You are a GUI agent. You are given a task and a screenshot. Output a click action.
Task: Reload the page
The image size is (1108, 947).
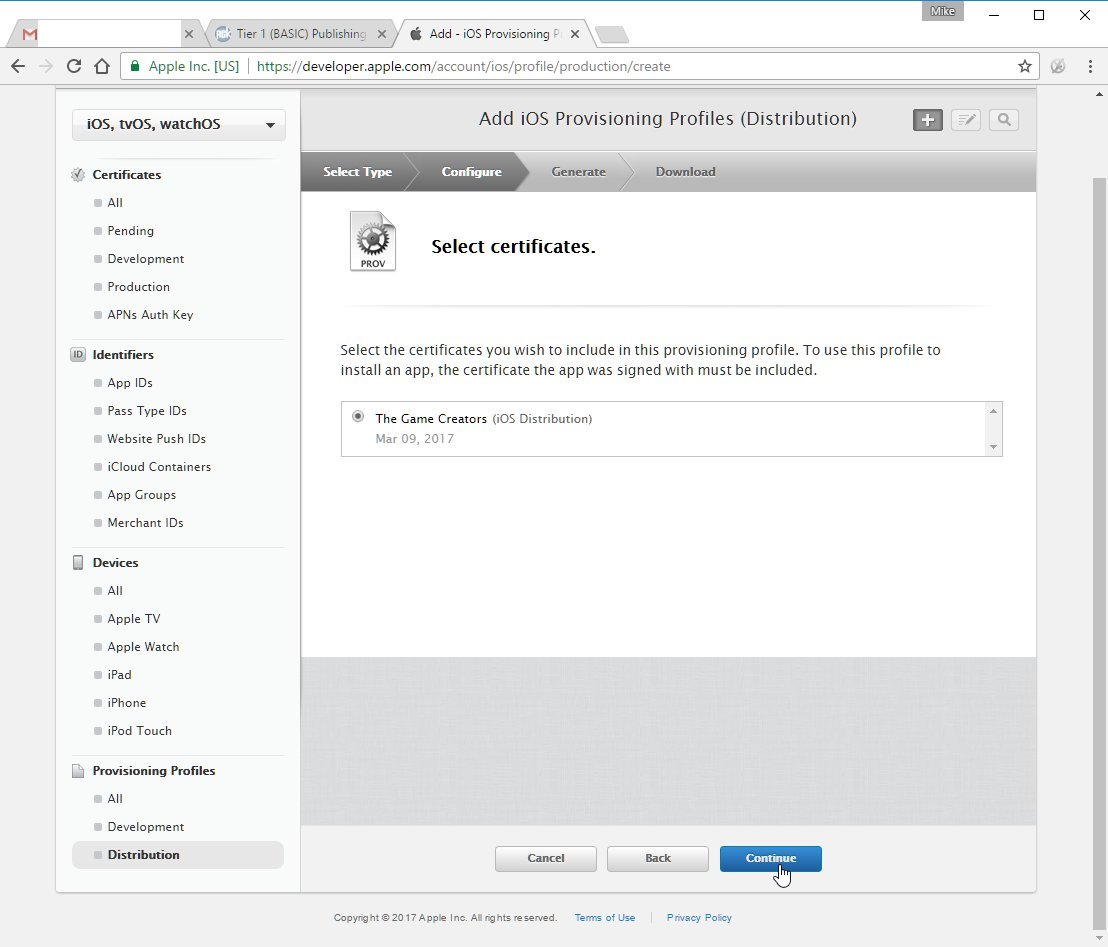pos(73,66)
